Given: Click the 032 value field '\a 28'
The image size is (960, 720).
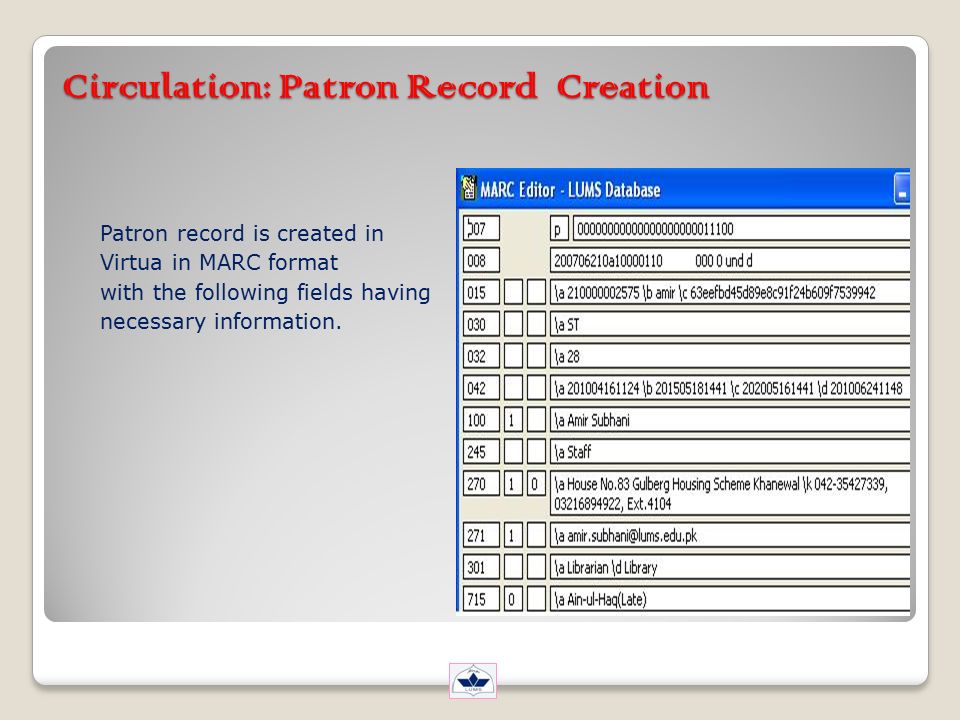Looking at the screenshot, I should pos(730,356).
